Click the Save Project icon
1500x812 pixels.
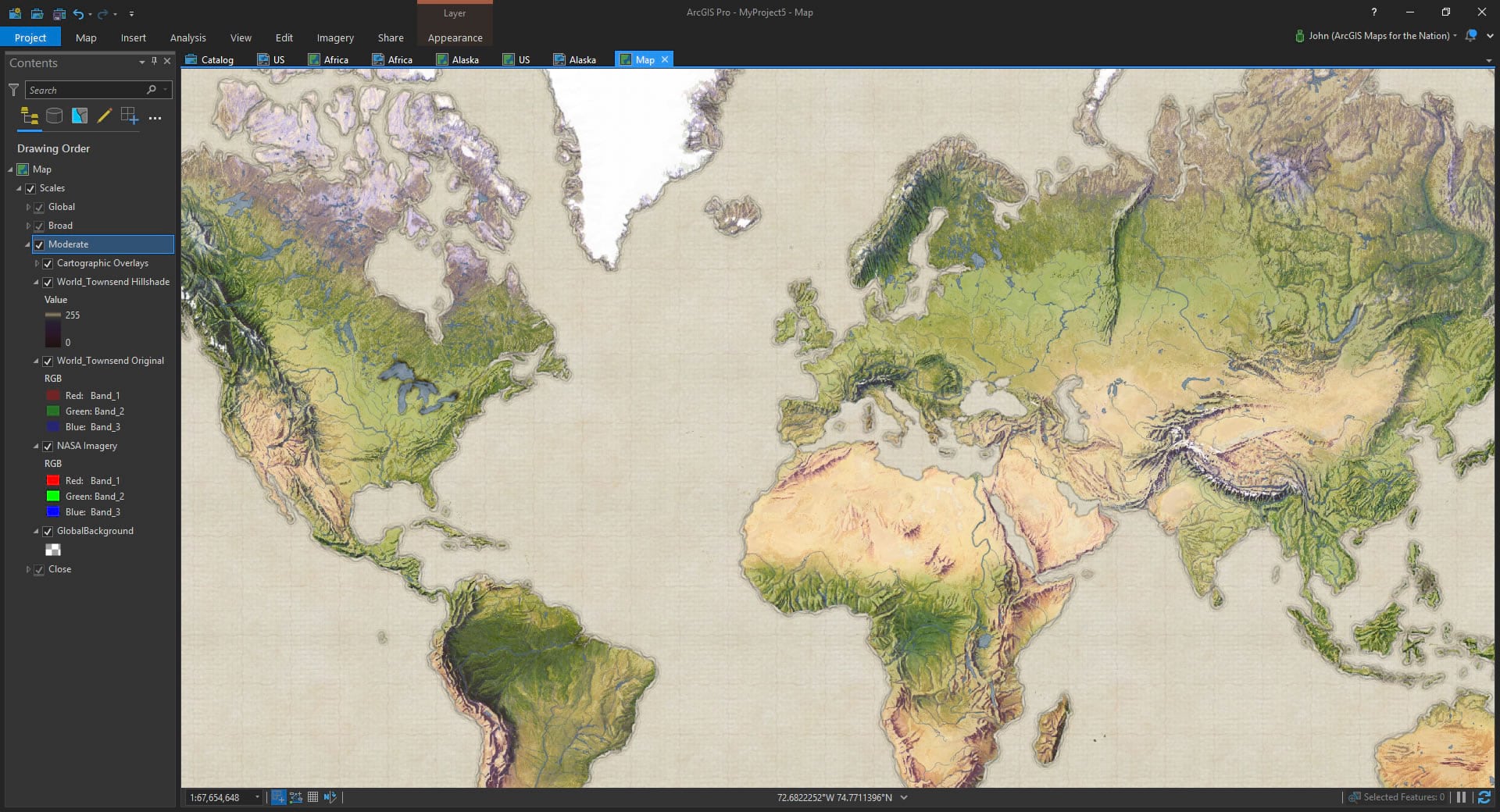[59, 13]
